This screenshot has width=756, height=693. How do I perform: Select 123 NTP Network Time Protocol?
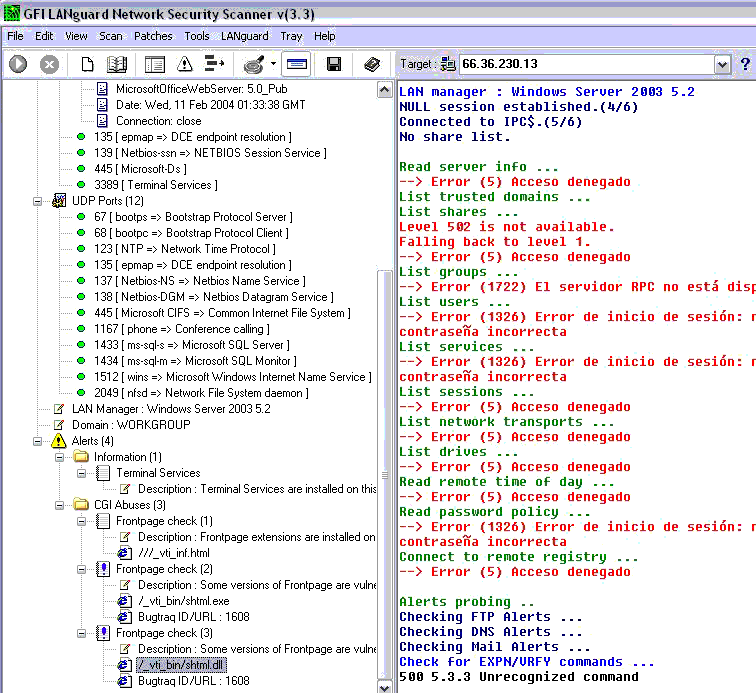click(185, 249)
